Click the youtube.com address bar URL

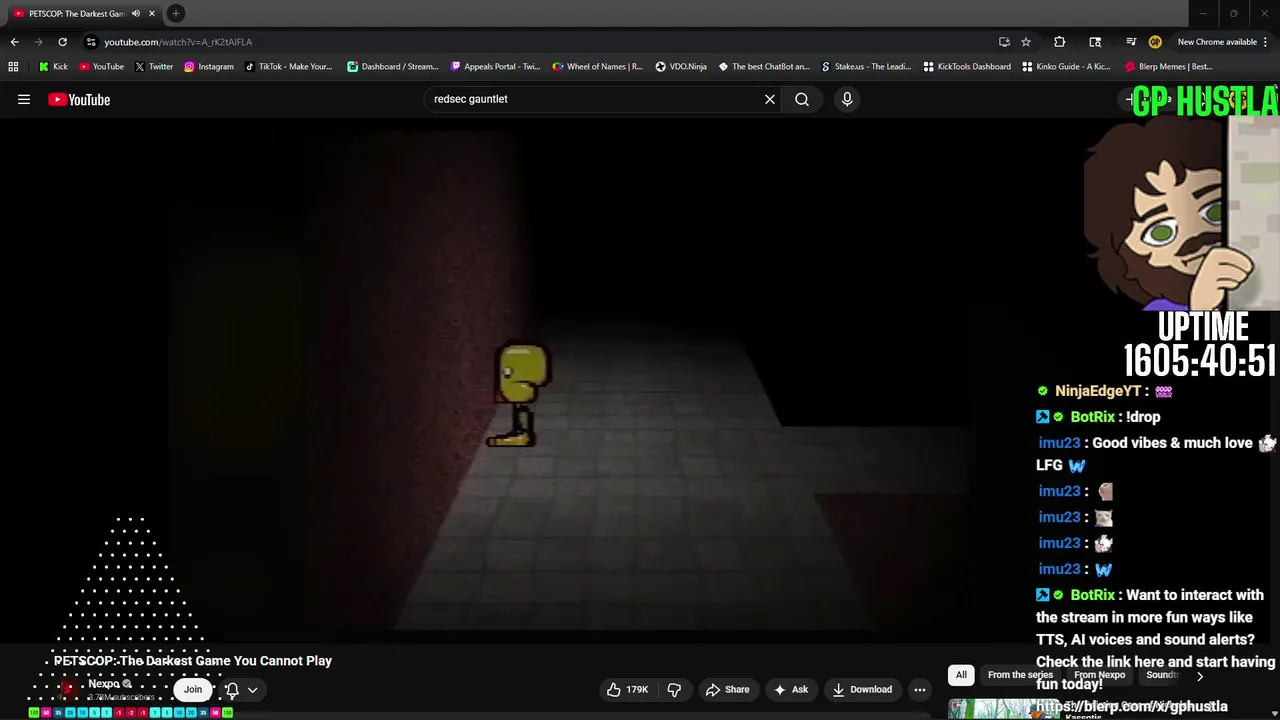[178, 42]
